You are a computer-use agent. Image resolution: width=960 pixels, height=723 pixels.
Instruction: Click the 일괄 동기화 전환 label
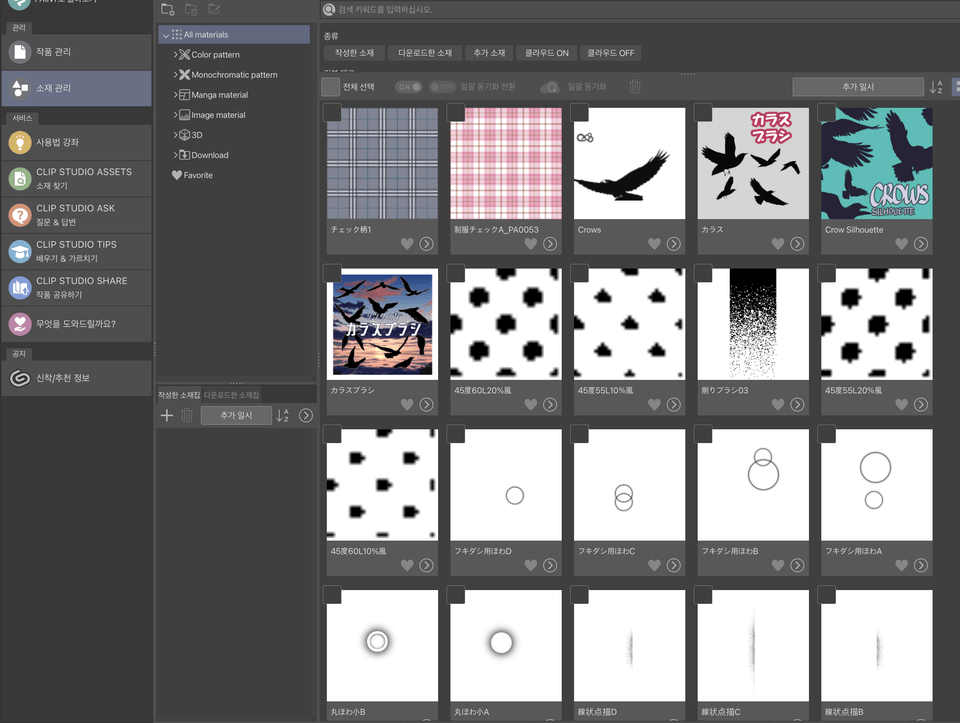[488, 87]
